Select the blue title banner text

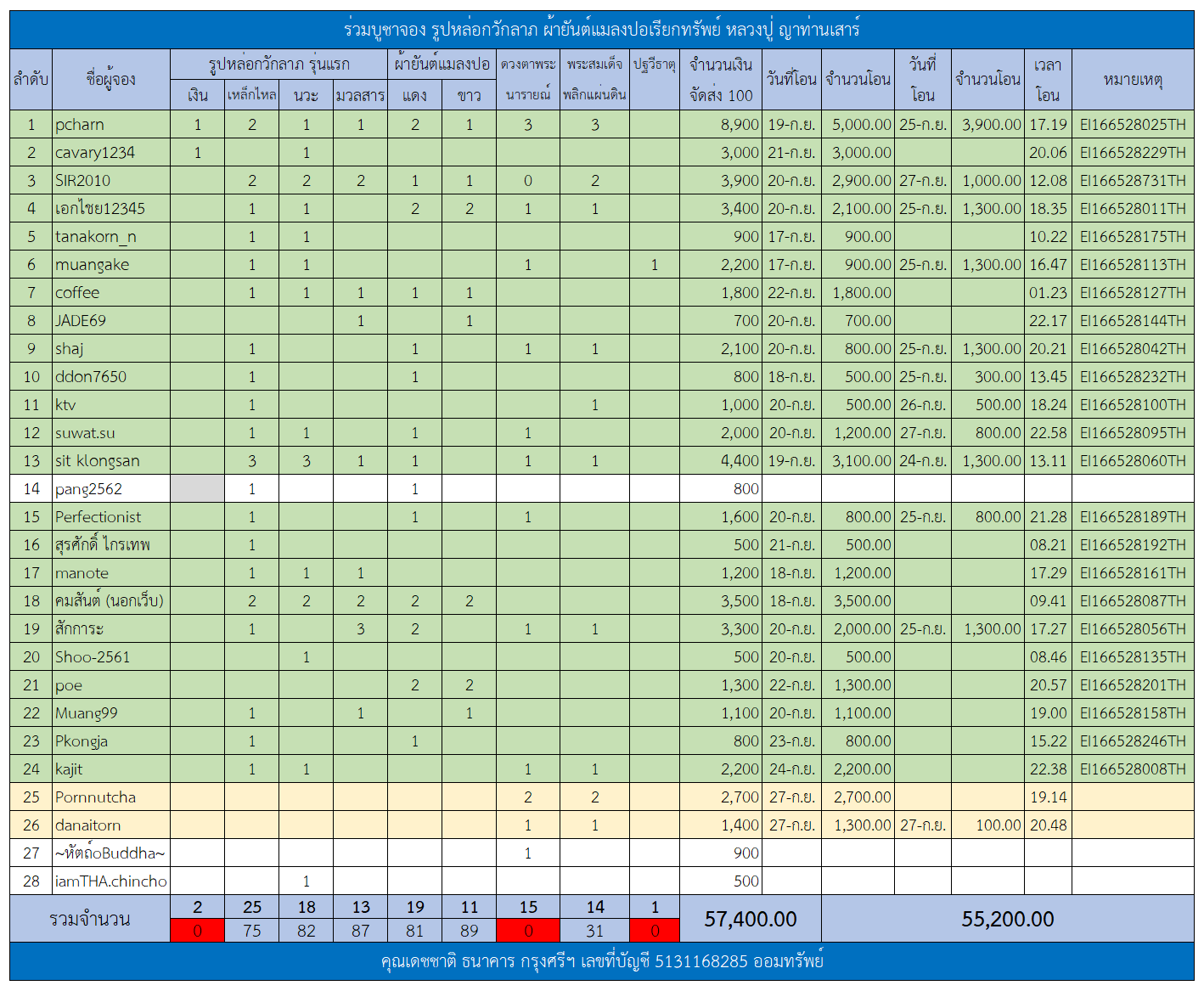coord(602,30)
